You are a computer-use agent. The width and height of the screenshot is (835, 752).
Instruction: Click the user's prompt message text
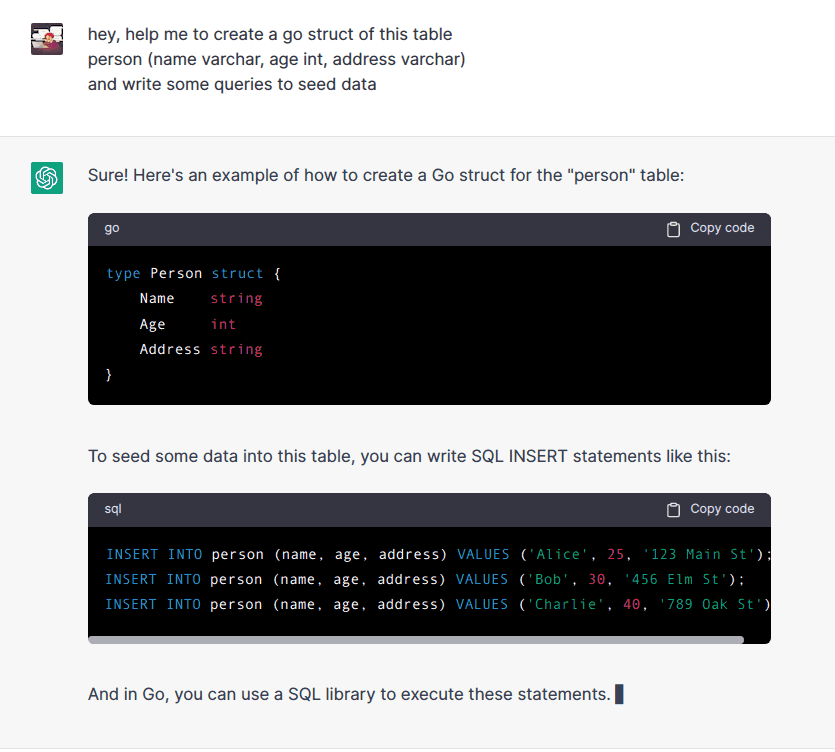pos(276,60)
